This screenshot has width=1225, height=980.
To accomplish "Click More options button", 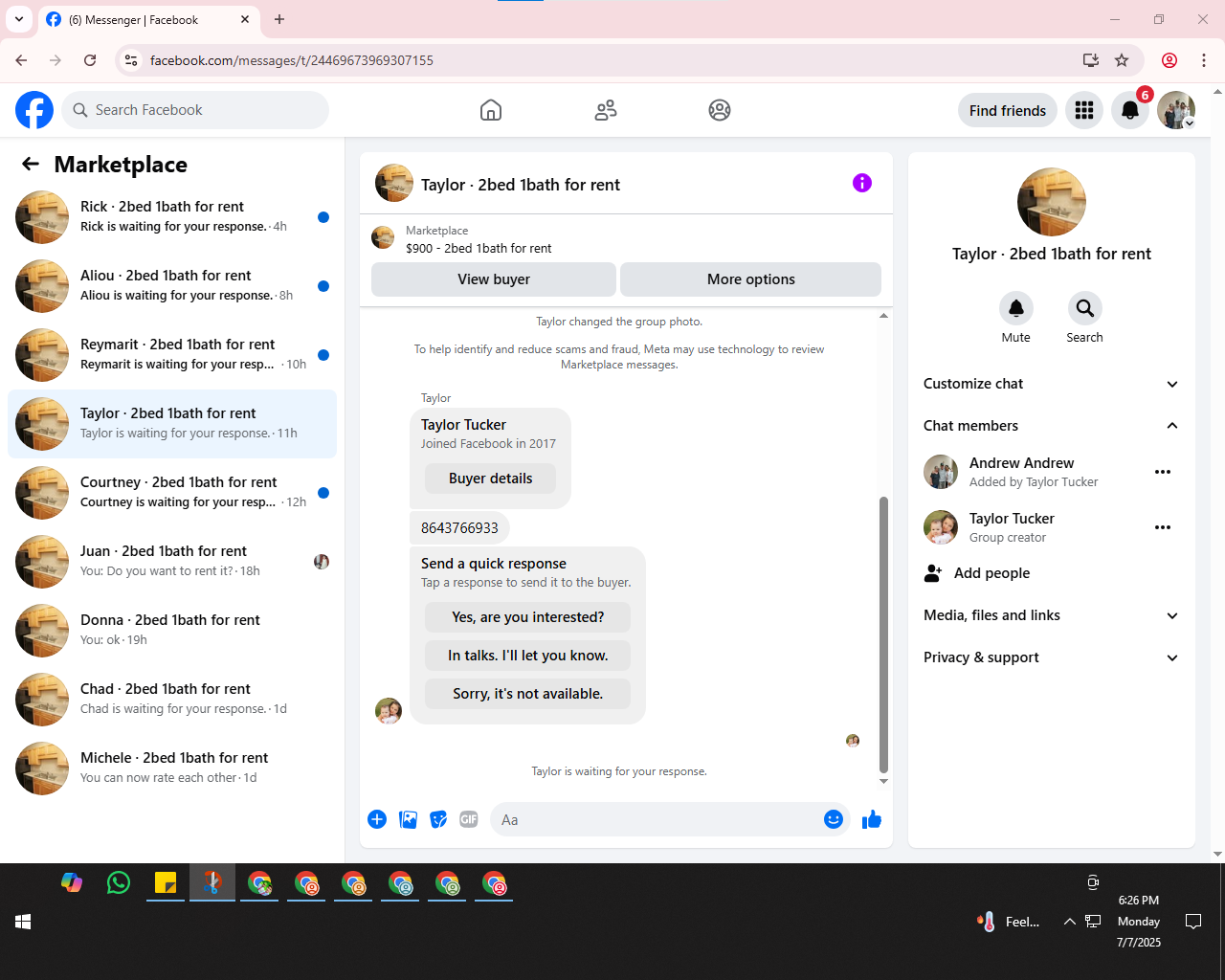I will pyautogui.click(x=751, y=279).
